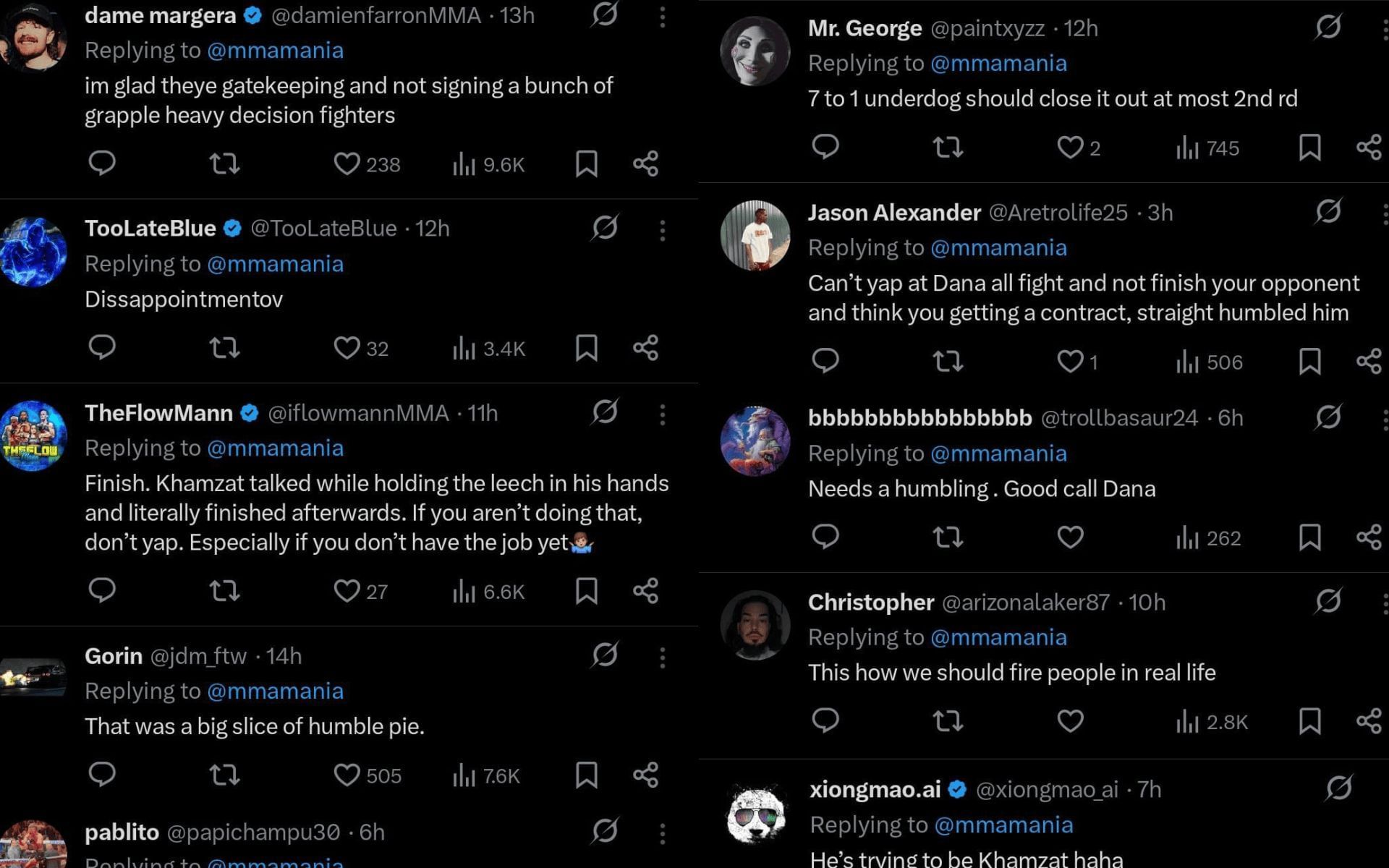The height and width of the screenshot is (868, 1389).
Task: Bookmark TheFlowMann's reply
Action: point(586,591)
